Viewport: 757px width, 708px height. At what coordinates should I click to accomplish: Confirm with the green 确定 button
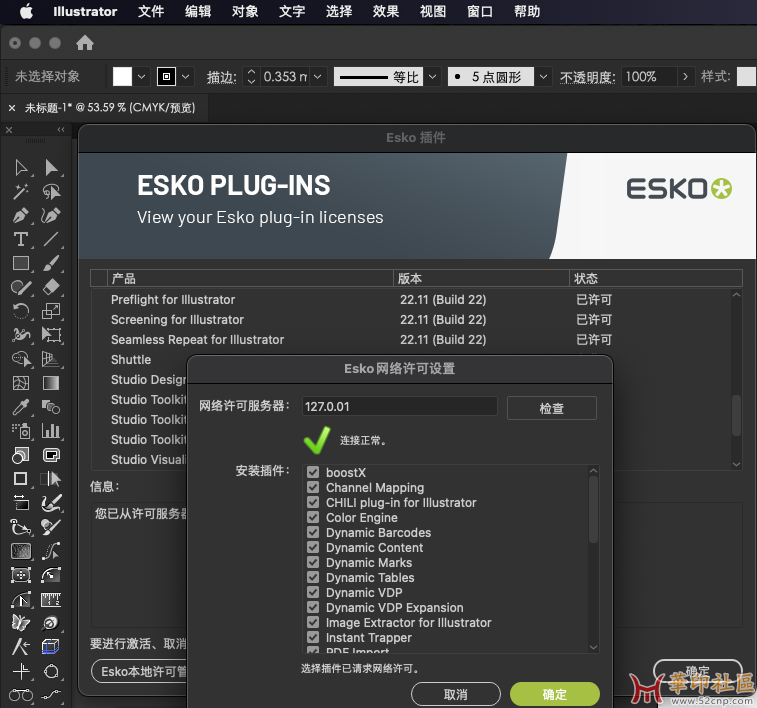point(555,694)
